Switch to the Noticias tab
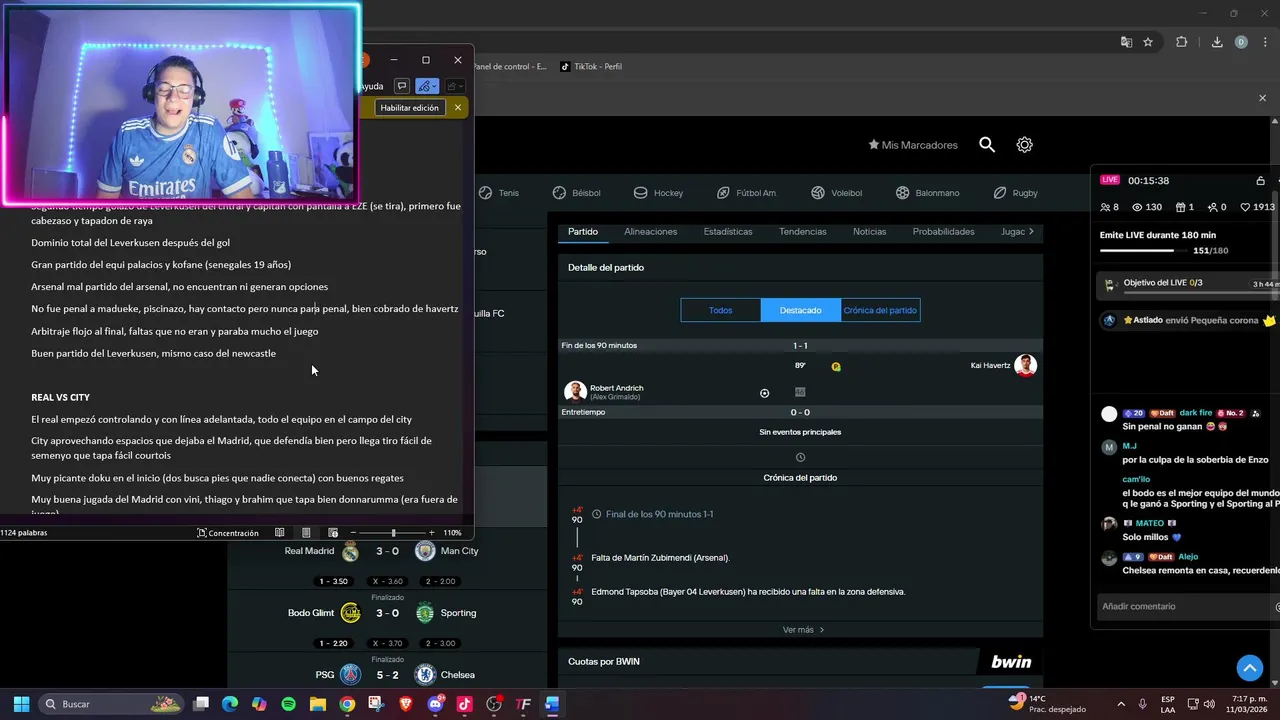Screen dimensions: 1280x720 pyautogui.click(x=870, y=232)
